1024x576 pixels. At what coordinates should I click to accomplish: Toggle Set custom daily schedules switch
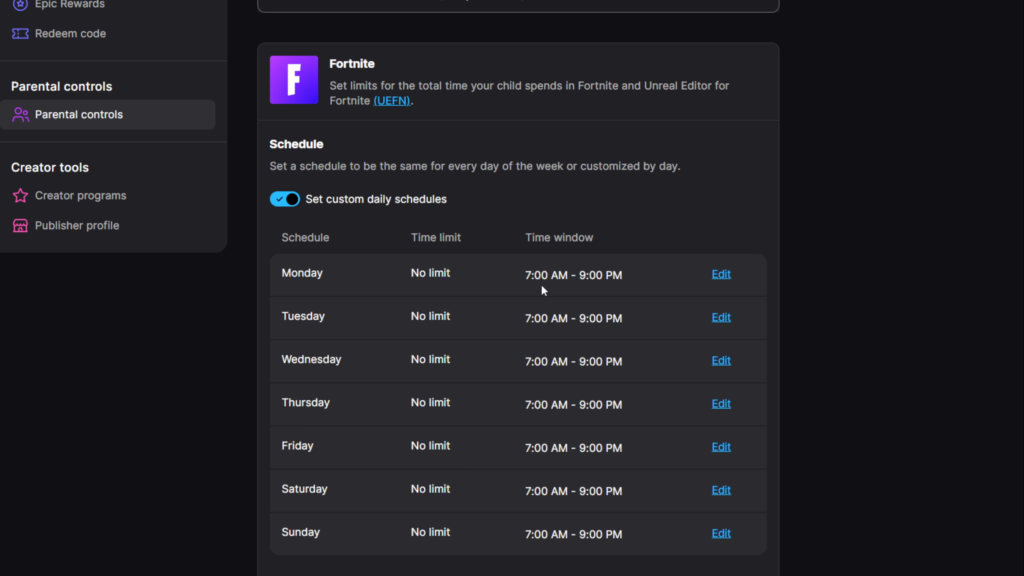click(285, 199)
